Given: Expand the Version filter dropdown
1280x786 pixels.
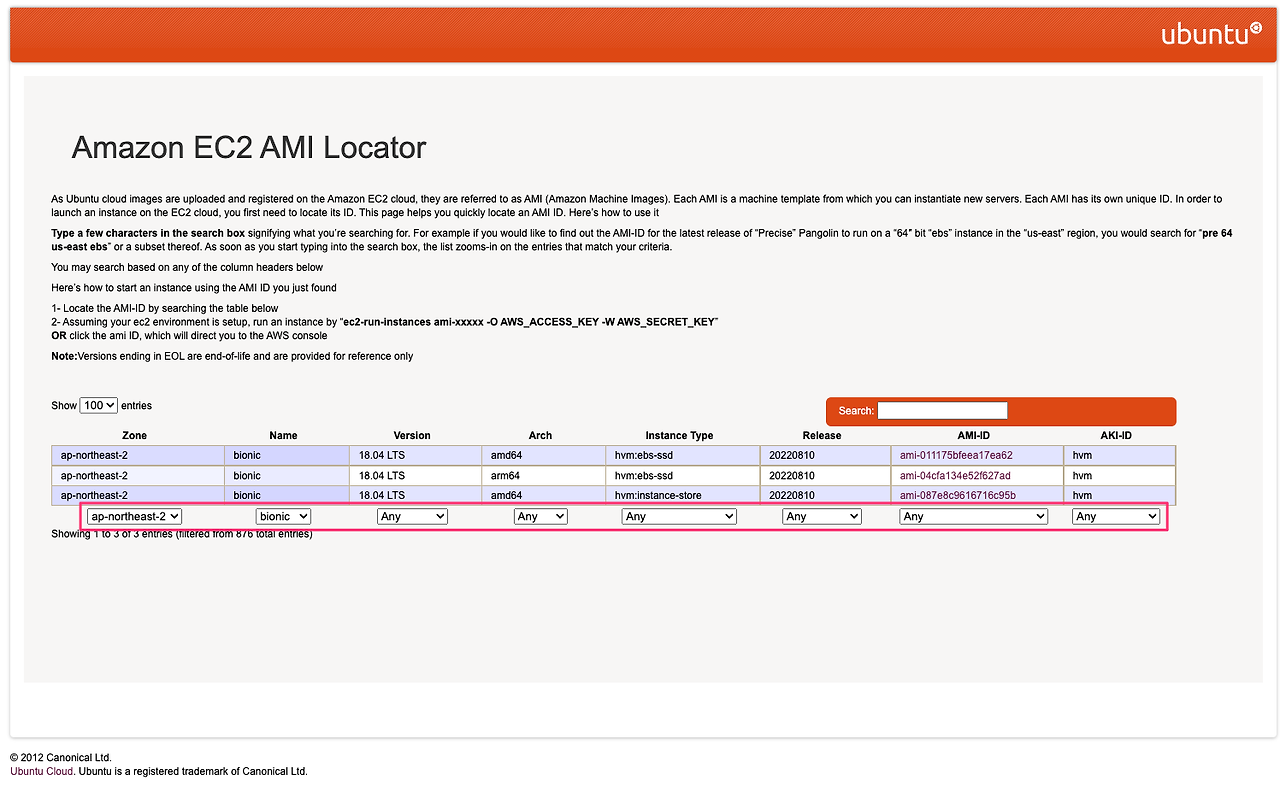Looking at the screenshot, I should (x=412, y=516).
